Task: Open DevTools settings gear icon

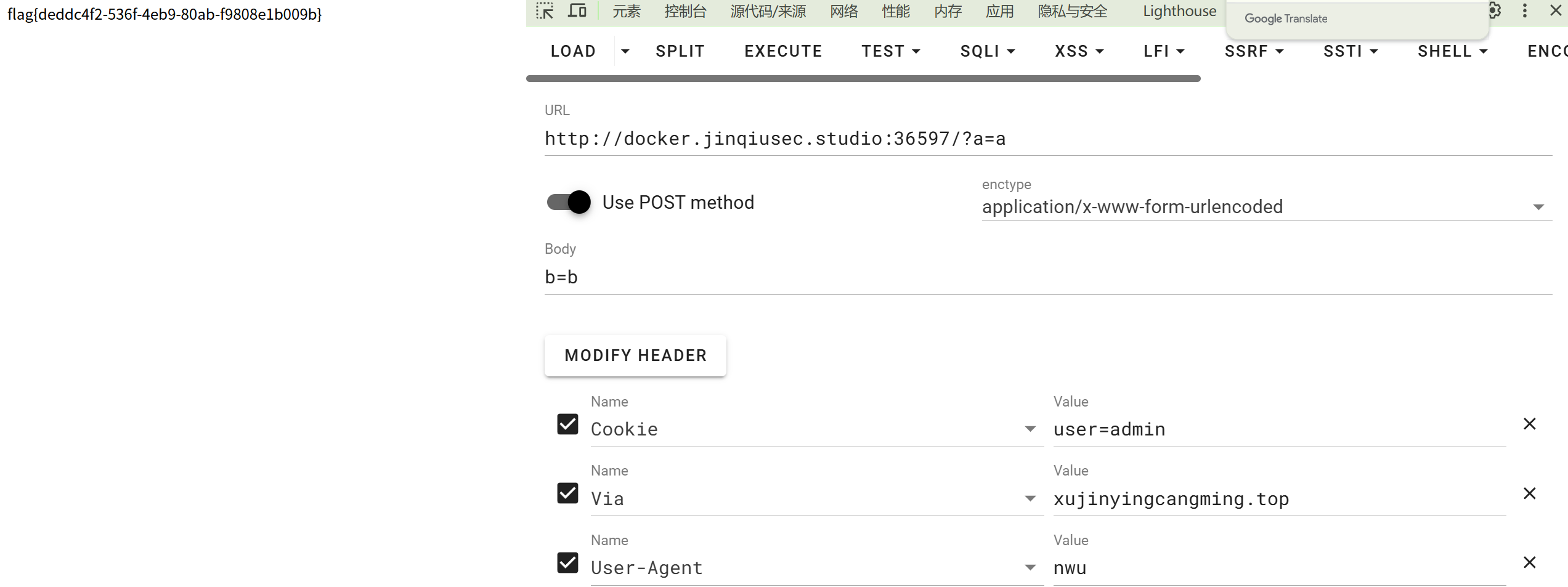Action: pos(1495,11)
